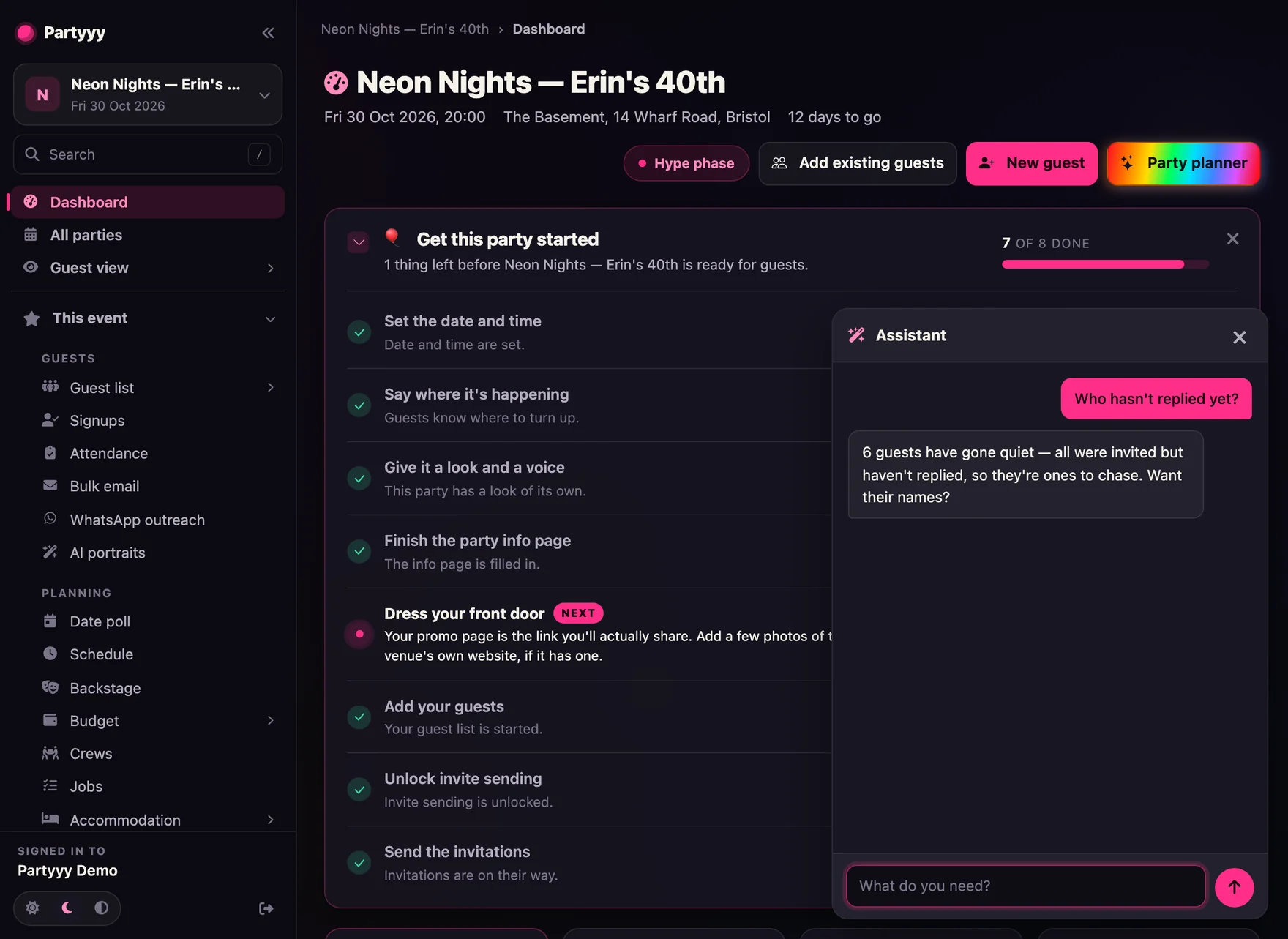
Task: Switch to dark theme moon icon
Action: tap(67, 908)
